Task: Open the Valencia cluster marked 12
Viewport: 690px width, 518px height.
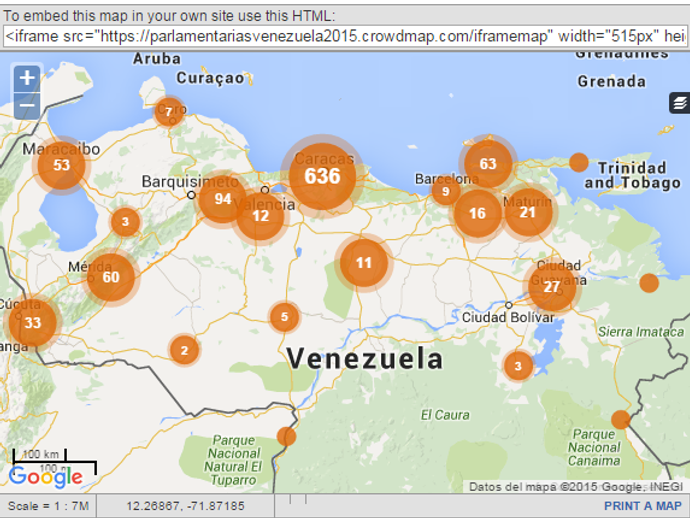Action: pyautogui.click(x=261, y=216)
